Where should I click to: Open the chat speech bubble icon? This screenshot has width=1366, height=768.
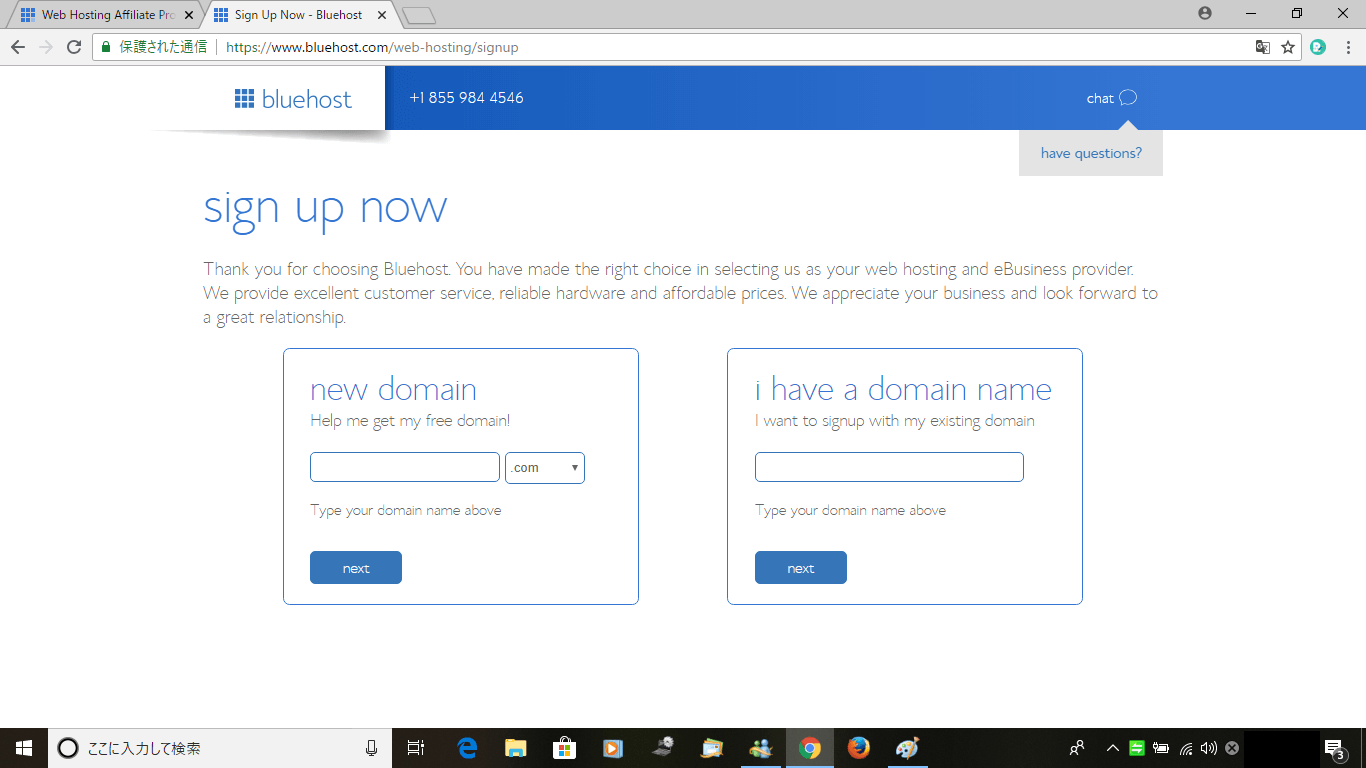point(1128,98)
